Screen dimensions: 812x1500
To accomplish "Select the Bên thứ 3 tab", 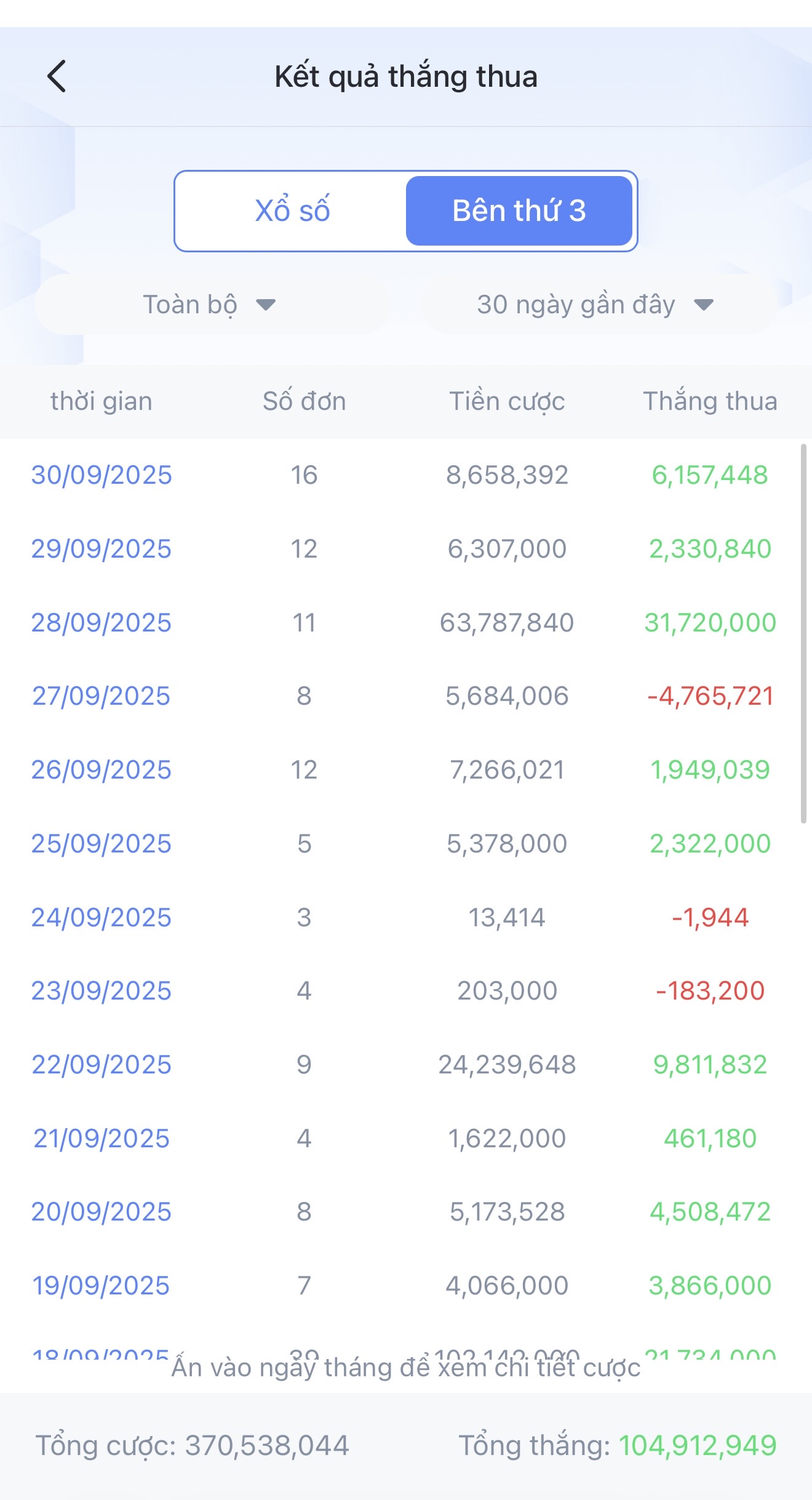I will click(519, 211).
